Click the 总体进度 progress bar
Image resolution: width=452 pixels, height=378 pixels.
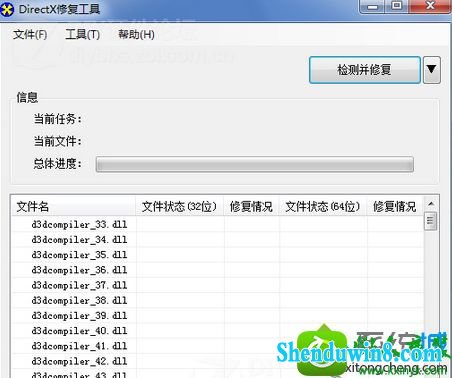pos(255,164)
